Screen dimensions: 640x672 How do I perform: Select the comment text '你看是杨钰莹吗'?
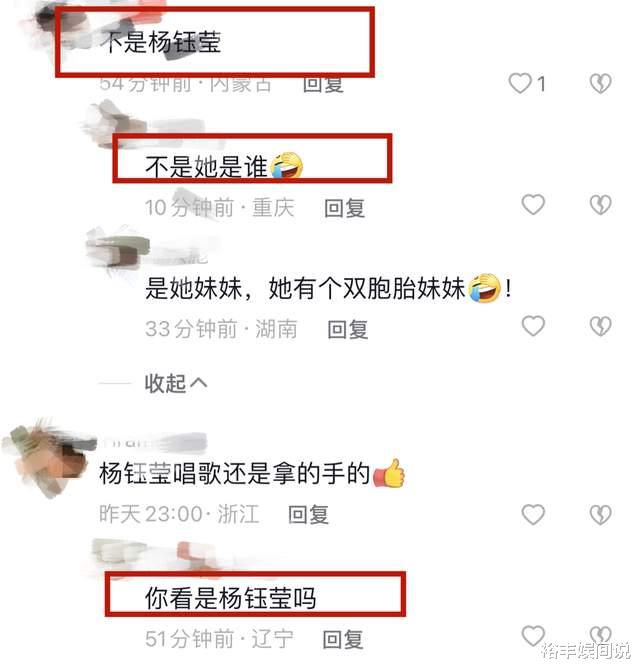pos(231,598)
